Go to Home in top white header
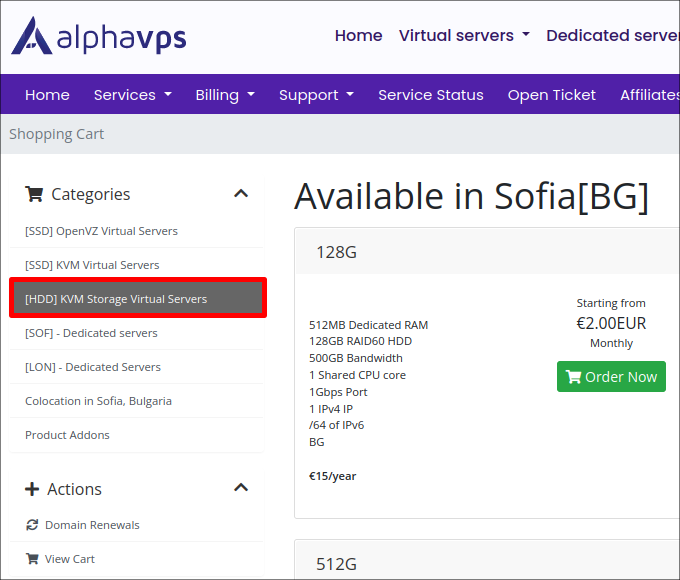Viewport: 680px width, 580px height. point(359,36)
